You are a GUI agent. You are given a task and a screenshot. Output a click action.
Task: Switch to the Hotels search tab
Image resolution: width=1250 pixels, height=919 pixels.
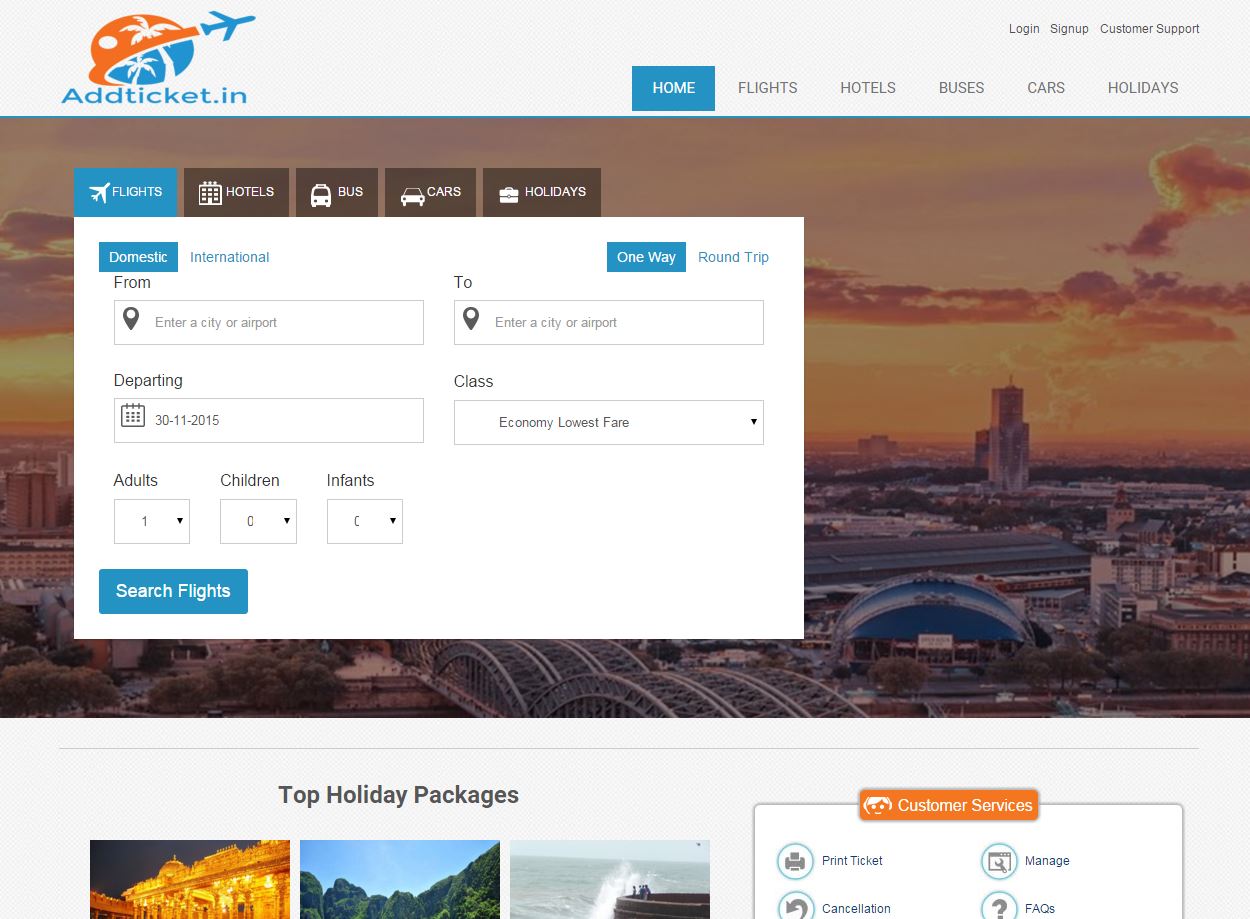236,192
